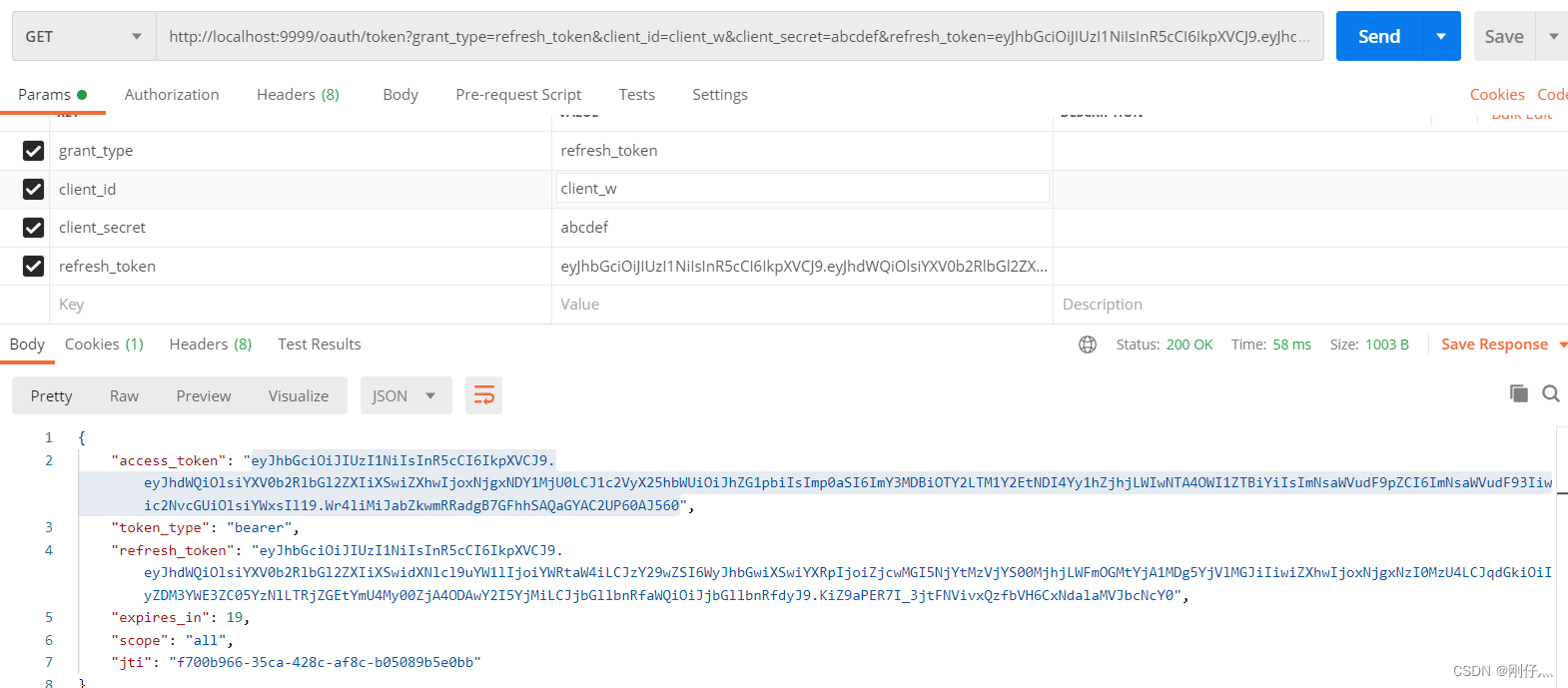Open the JSON format dropdown

(x=405, y=395)
